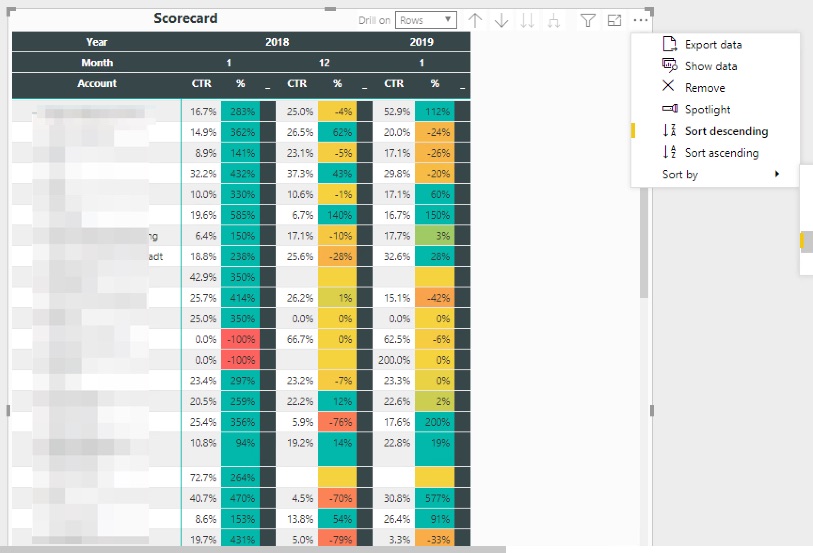Click the drill down arrow icon
This screenshot has height=553, width=813.
pos(501,21)
